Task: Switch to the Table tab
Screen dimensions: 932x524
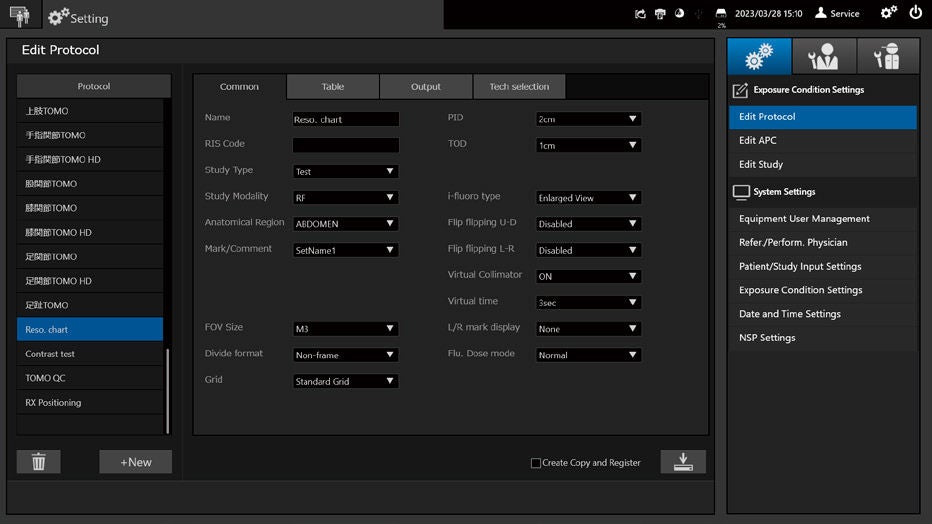Action: (x=333, y=87)
